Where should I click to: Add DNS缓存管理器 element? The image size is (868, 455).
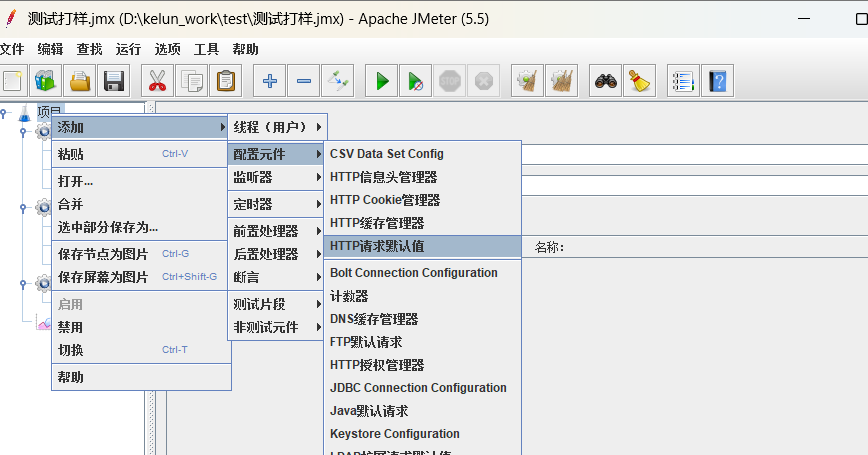pyautogui.click(x=422, y=319)
